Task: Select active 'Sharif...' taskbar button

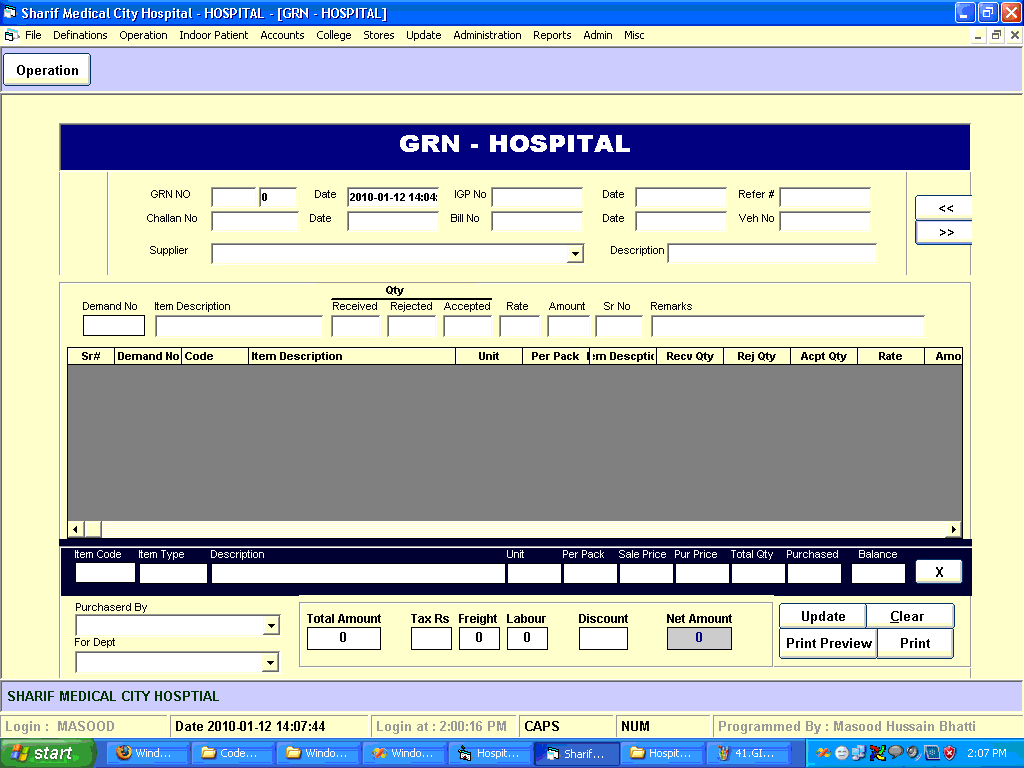Action: coord(575,753)
